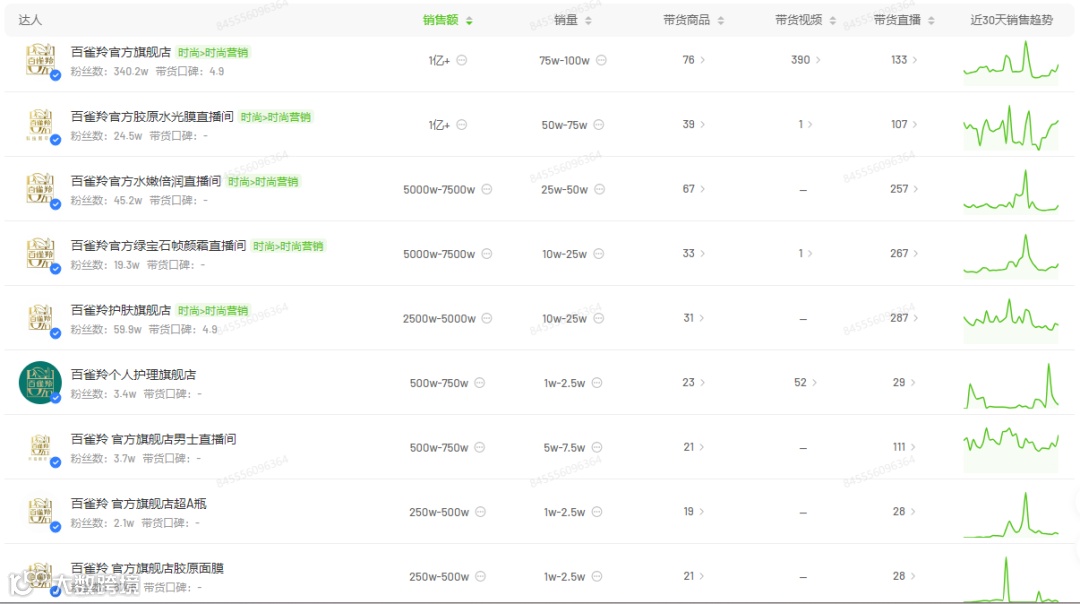Open 百雀羚官方胶原水光膜直播间 avatar
Viewport: 1080px width, 604px height.
40,125
